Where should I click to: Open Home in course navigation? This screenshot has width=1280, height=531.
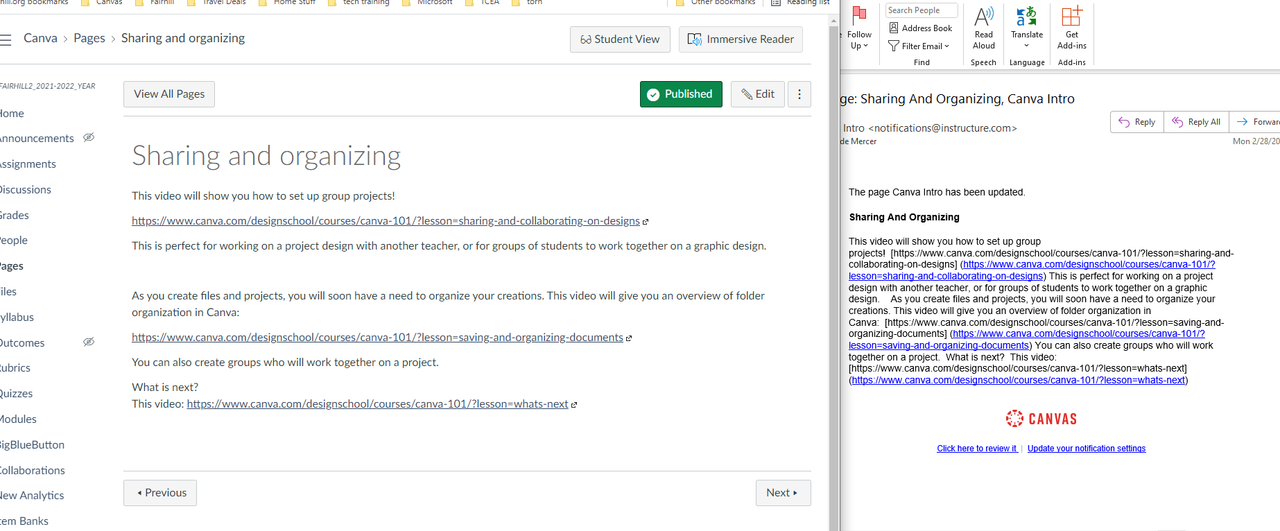coord(11,113)
